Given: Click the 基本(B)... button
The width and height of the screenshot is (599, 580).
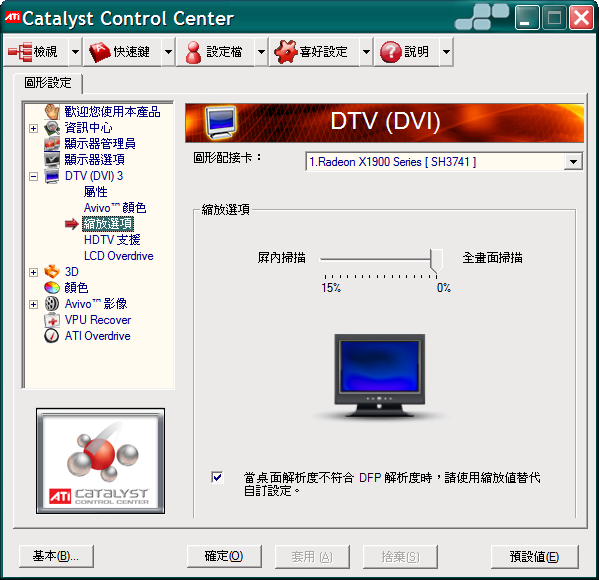Looking at the screenshot, I should coord(56,556).
